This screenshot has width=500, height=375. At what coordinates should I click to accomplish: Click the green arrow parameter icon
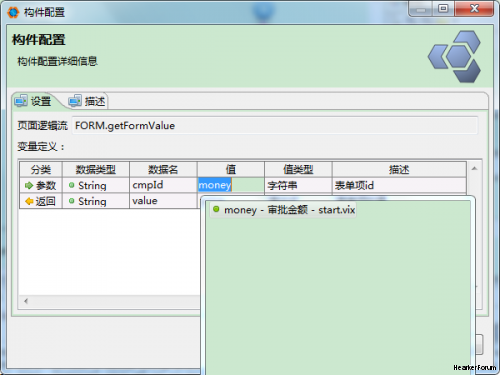(x=29, y=185)
